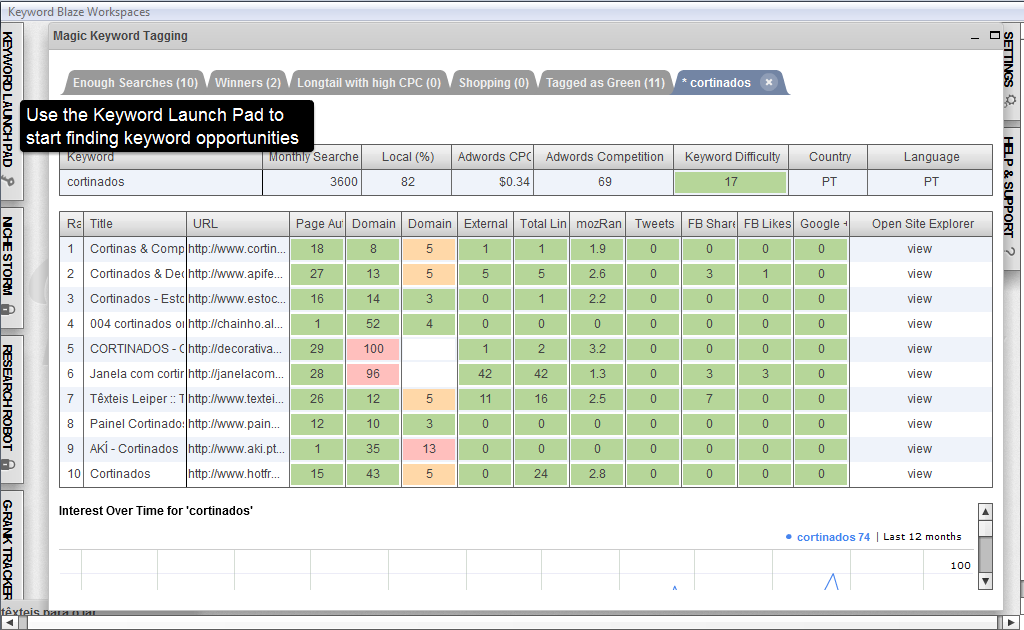
Task: Click the Local (%) value 82
Action: pos(407,182)
